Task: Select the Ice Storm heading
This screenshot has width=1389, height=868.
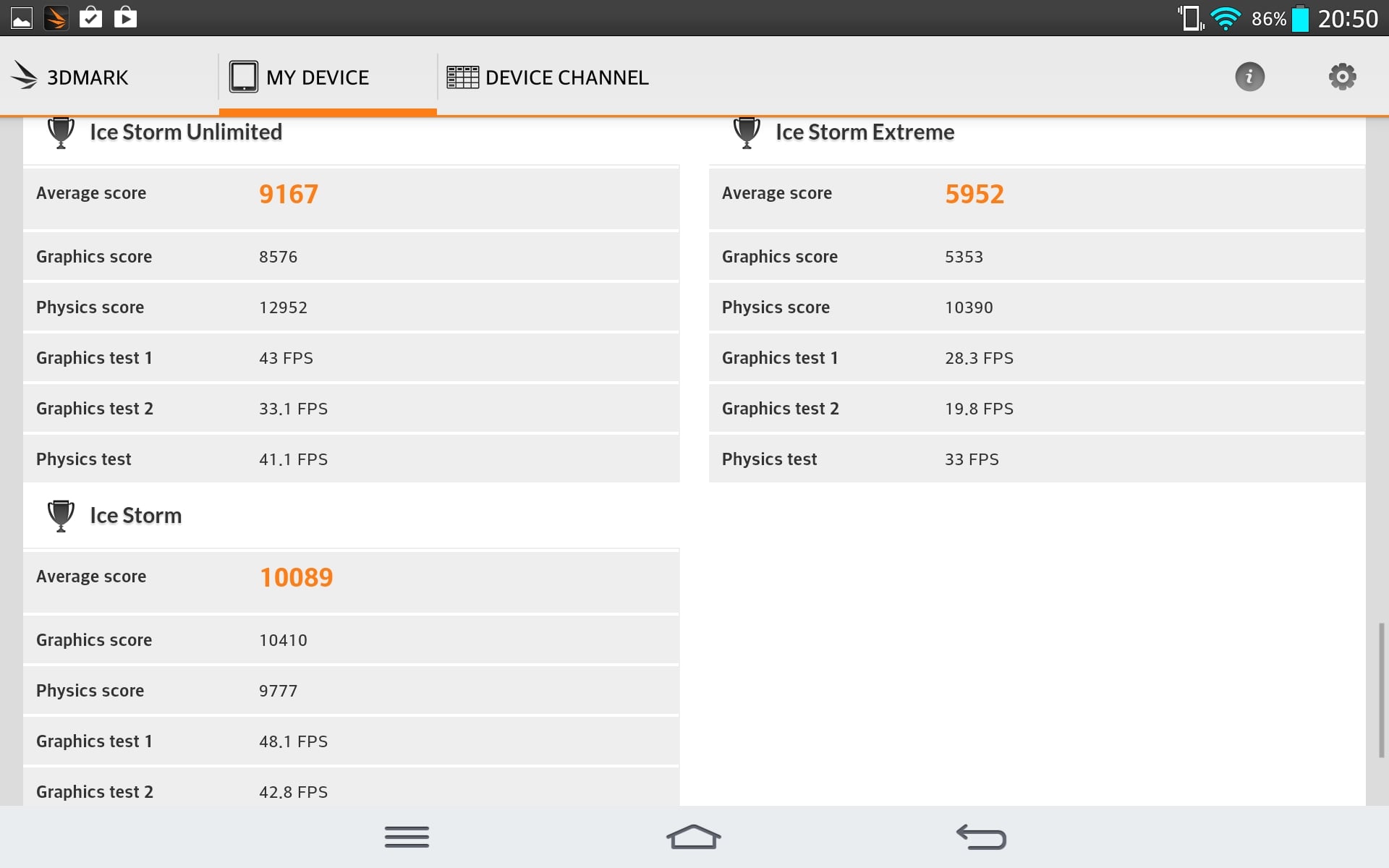Action: click(x=135, y=516)
